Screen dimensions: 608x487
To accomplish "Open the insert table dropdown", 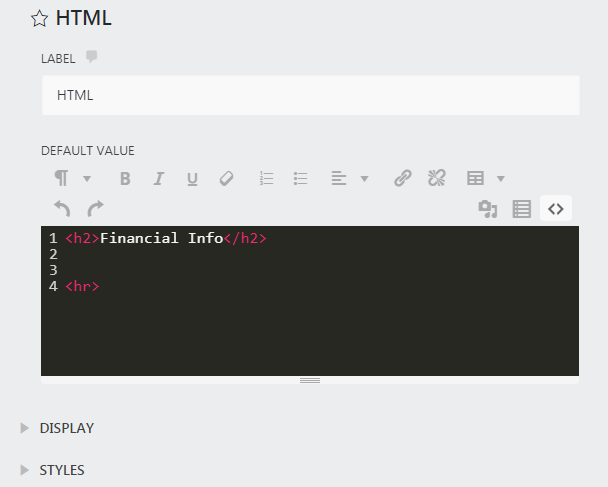I will pyautogui.click(x=486, y=178).
